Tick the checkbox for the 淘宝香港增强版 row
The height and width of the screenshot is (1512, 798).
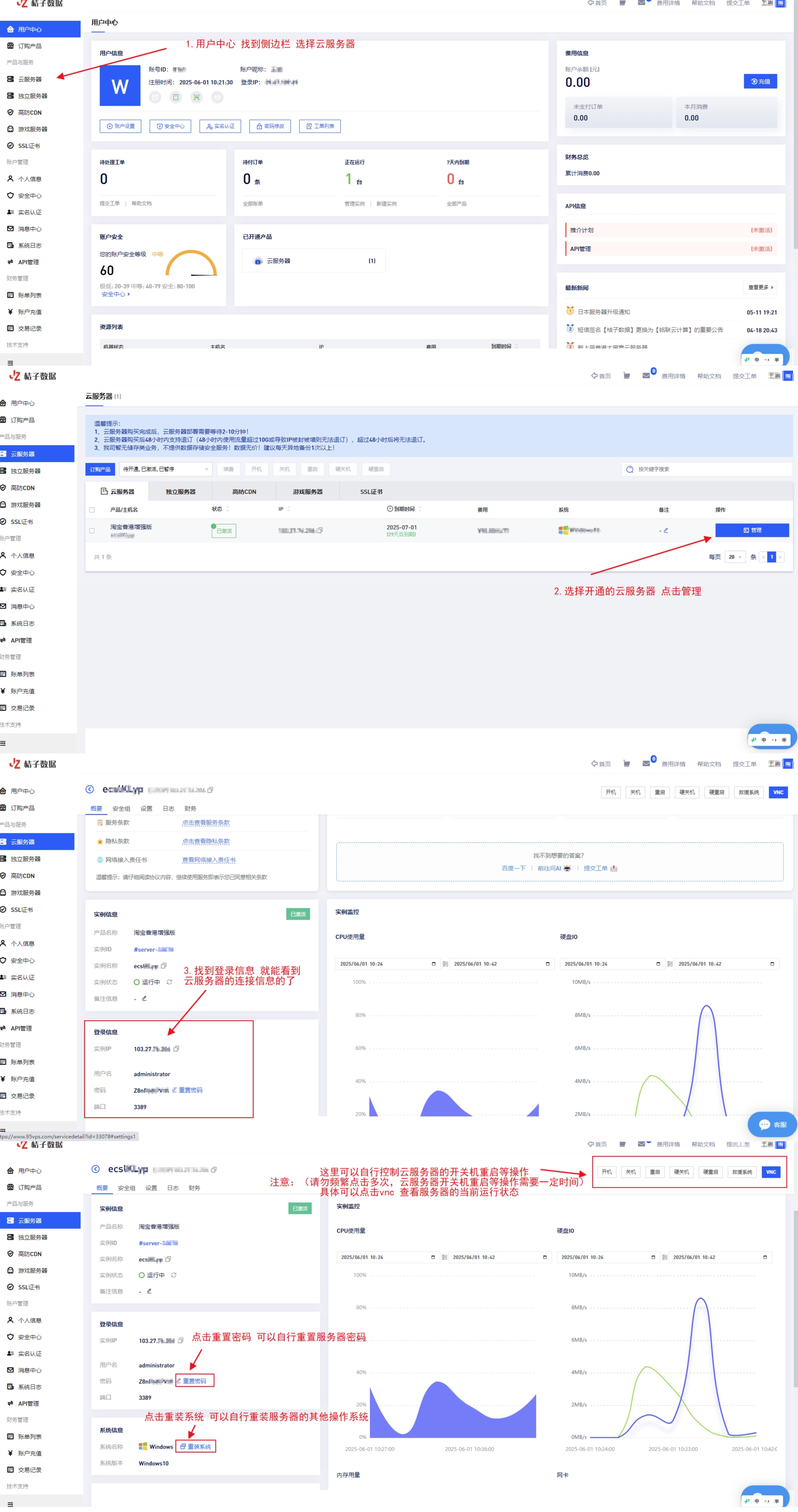(x=92, y=531)
